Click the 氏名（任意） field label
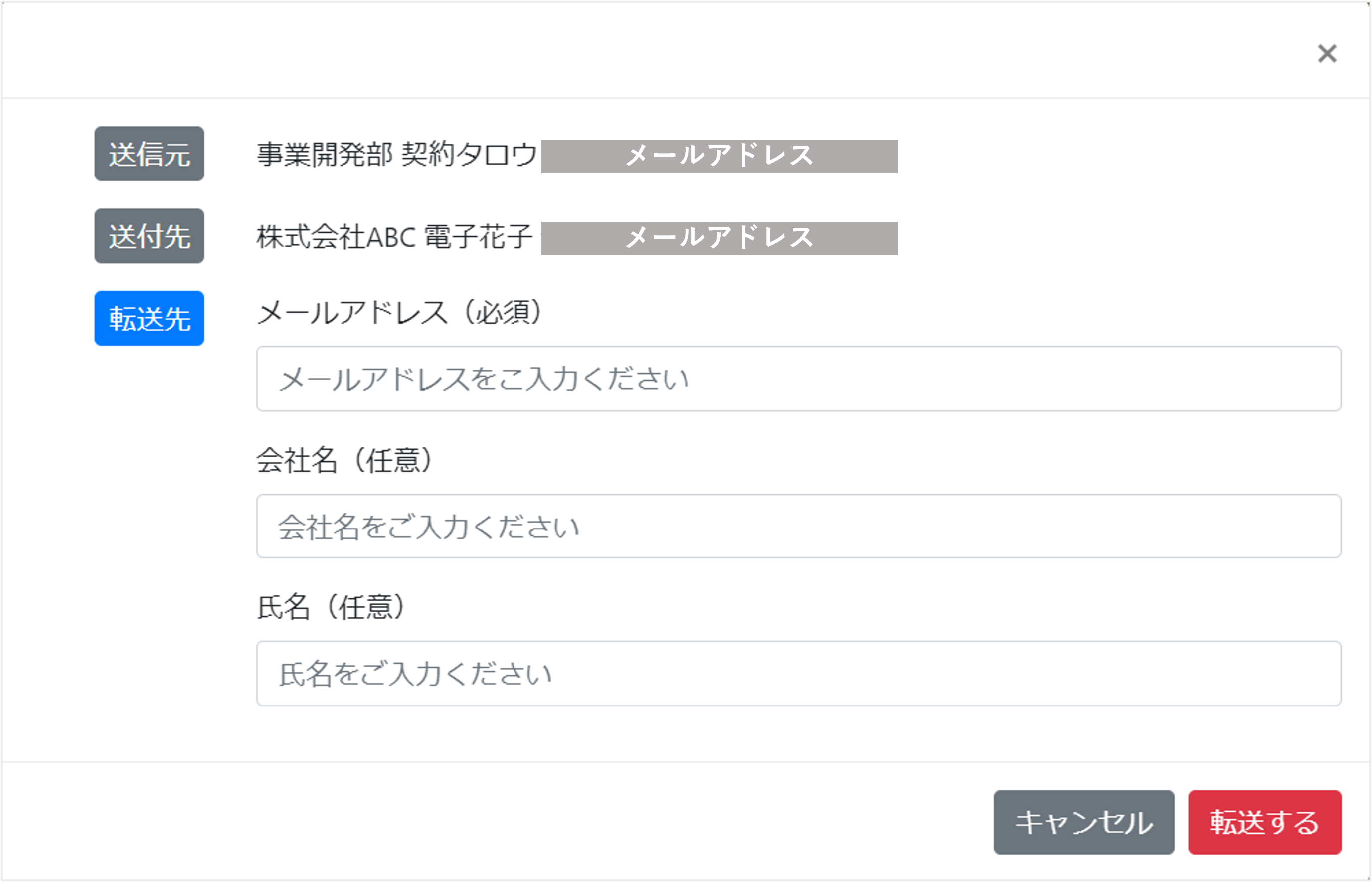Viewport: 1372px width, 882px height. (x=332, y=608)
